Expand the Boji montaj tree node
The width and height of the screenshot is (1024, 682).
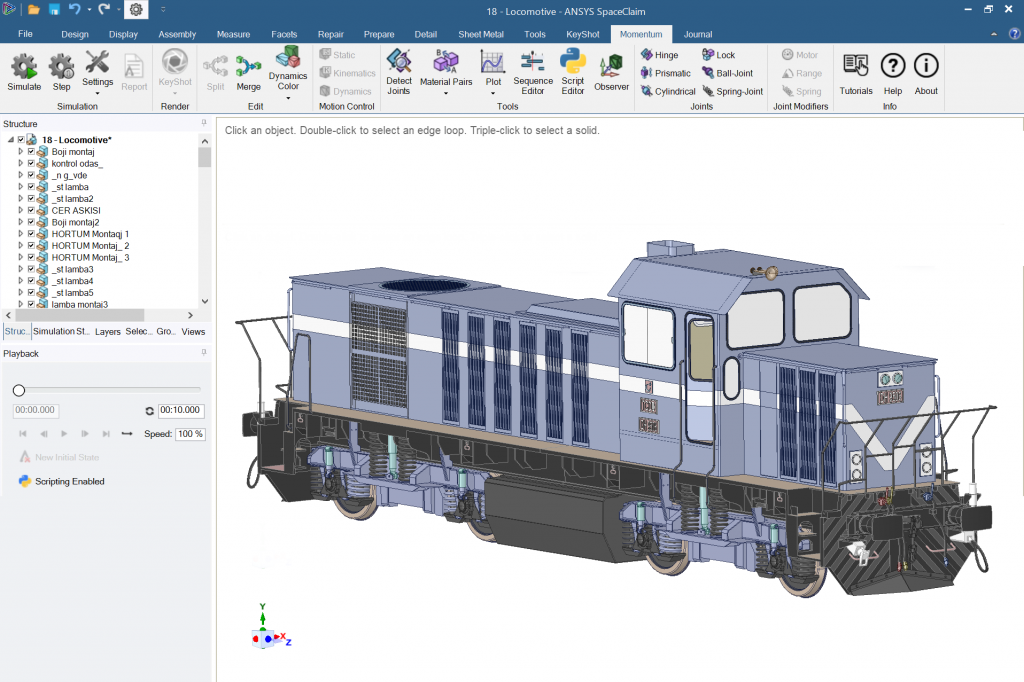20,152
